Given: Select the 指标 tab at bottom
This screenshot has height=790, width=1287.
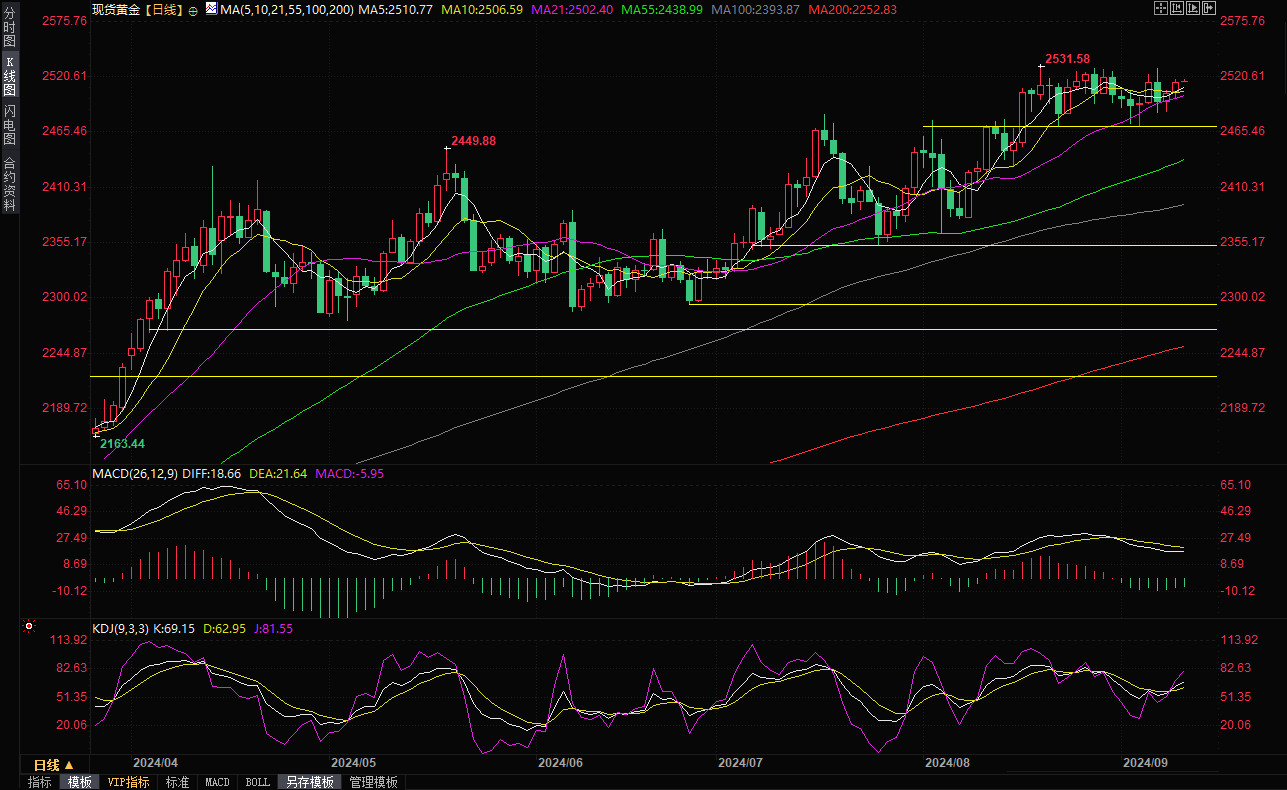Looking at the screenshot, I should (x=39, y=782).
